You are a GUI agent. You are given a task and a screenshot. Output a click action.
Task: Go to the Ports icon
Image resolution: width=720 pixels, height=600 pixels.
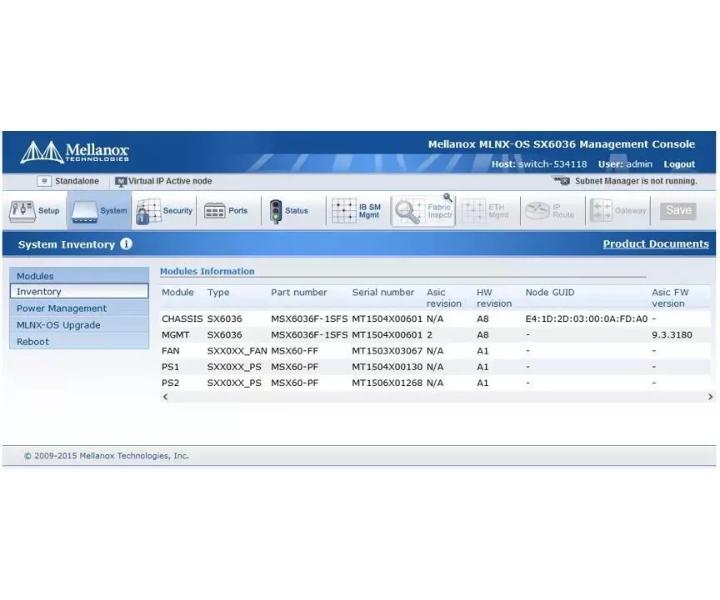coord(214,211)
